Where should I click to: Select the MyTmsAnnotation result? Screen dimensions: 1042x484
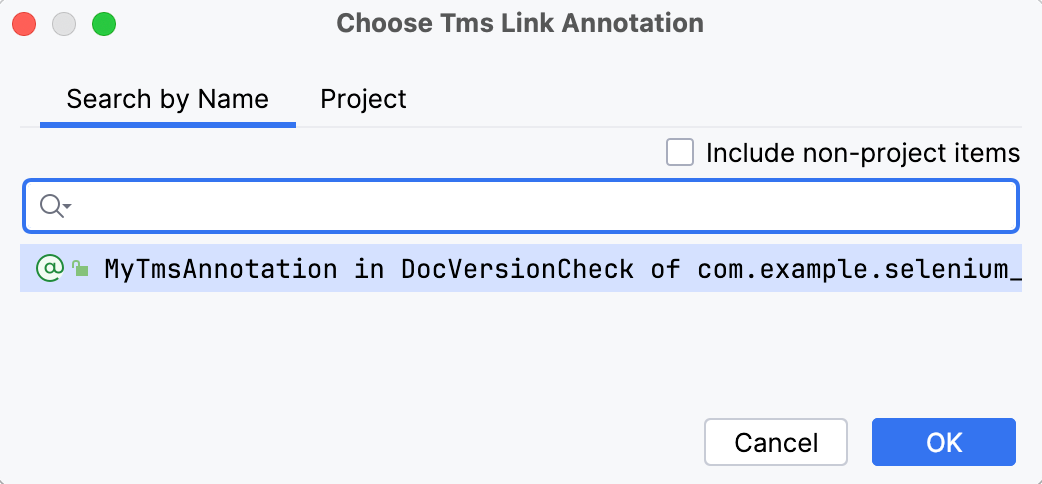[220, 269]
